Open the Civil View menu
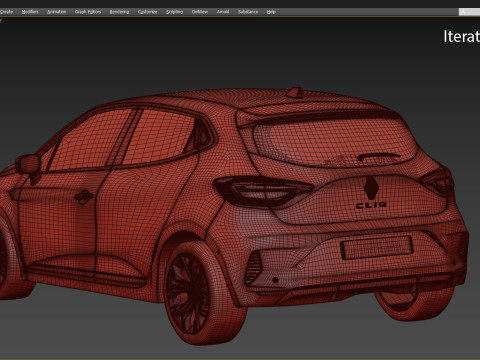This screenshot has height=360, width=480. point(200,12)
